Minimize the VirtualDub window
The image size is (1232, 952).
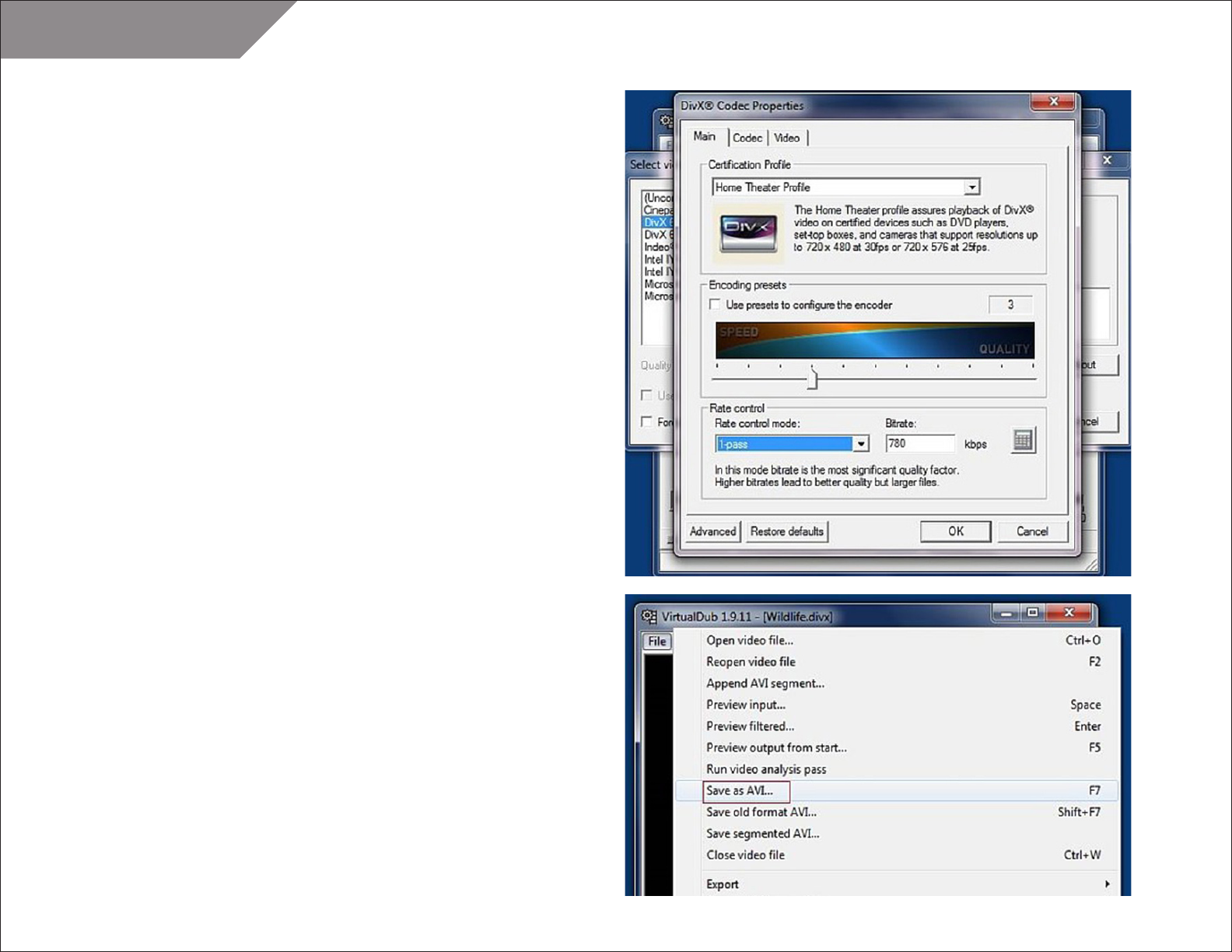click(x=1006, y=614)
